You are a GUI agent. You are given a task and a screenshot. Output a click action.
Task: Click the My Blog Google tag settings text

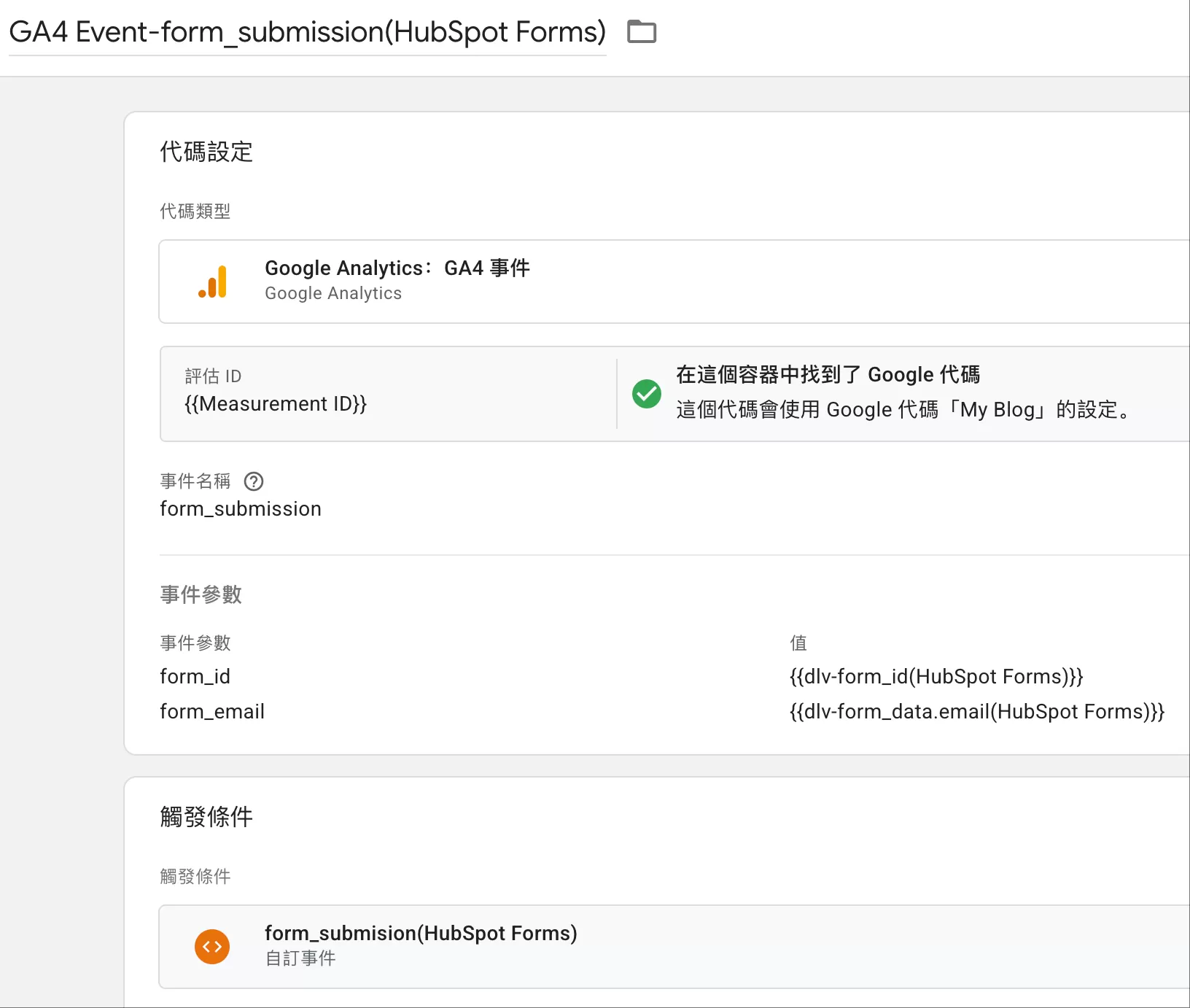pos(903,410)
